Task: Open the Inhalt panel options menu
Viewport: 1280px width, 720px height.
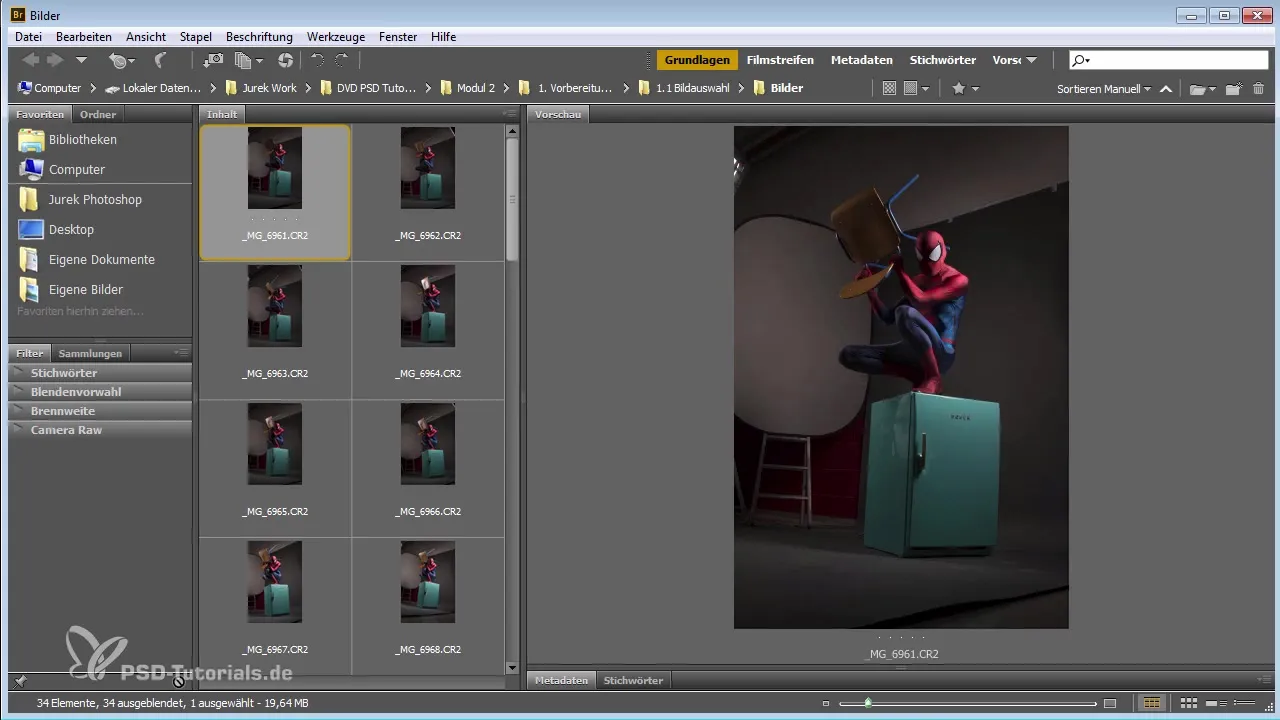Action: click(x=510, y=114)
